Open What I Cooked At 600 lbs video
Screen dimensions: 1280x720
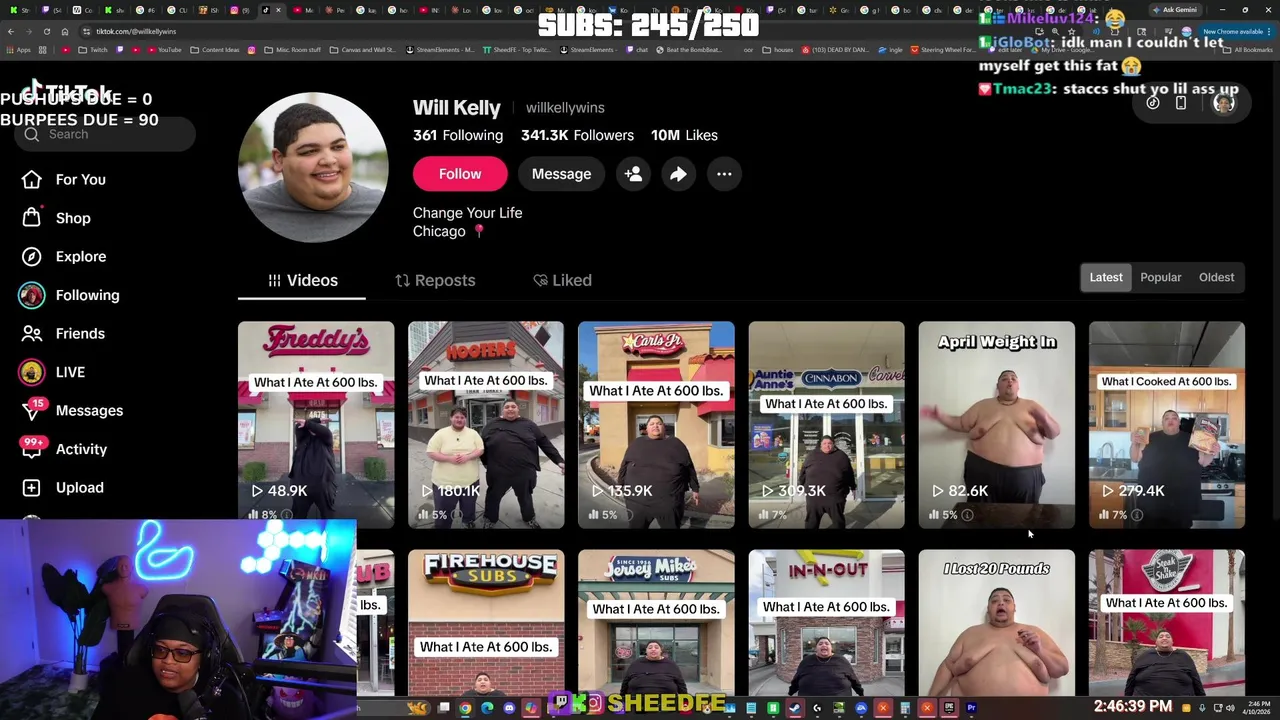[x=1167, y=424]
